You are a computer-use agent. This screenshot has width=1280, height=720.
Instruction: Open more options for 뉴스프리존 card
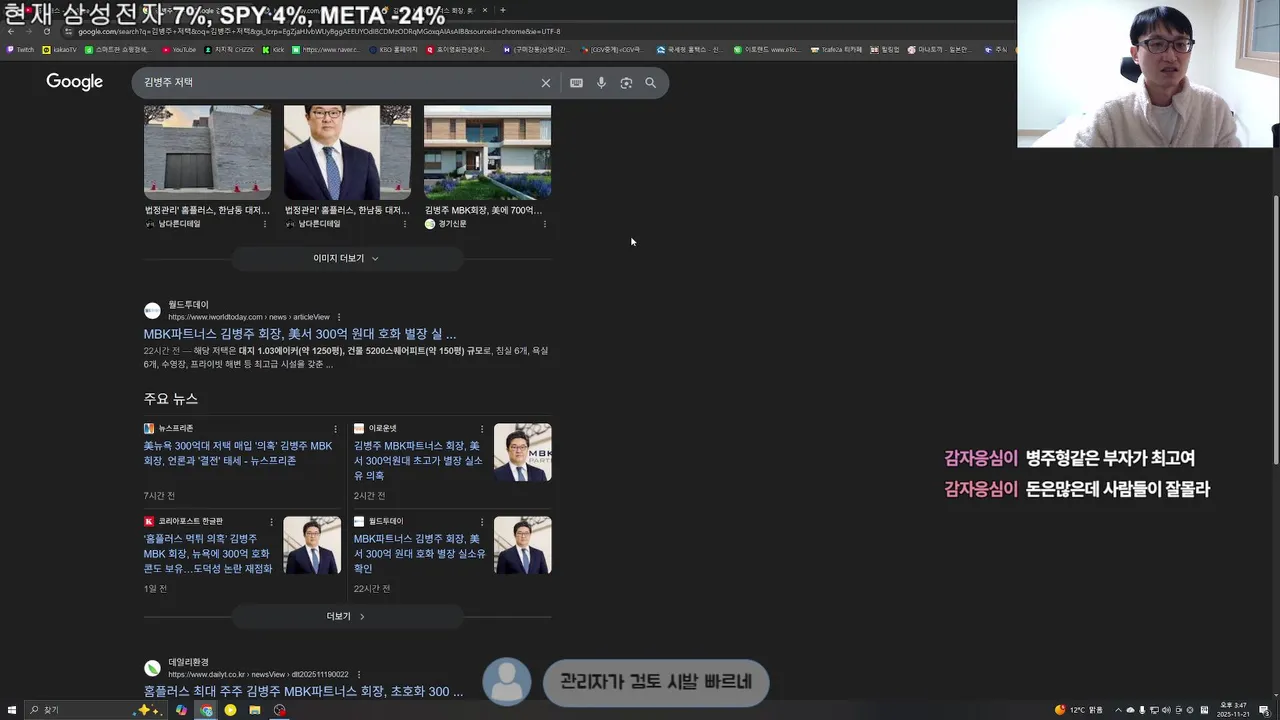click(x=336, y=429)
